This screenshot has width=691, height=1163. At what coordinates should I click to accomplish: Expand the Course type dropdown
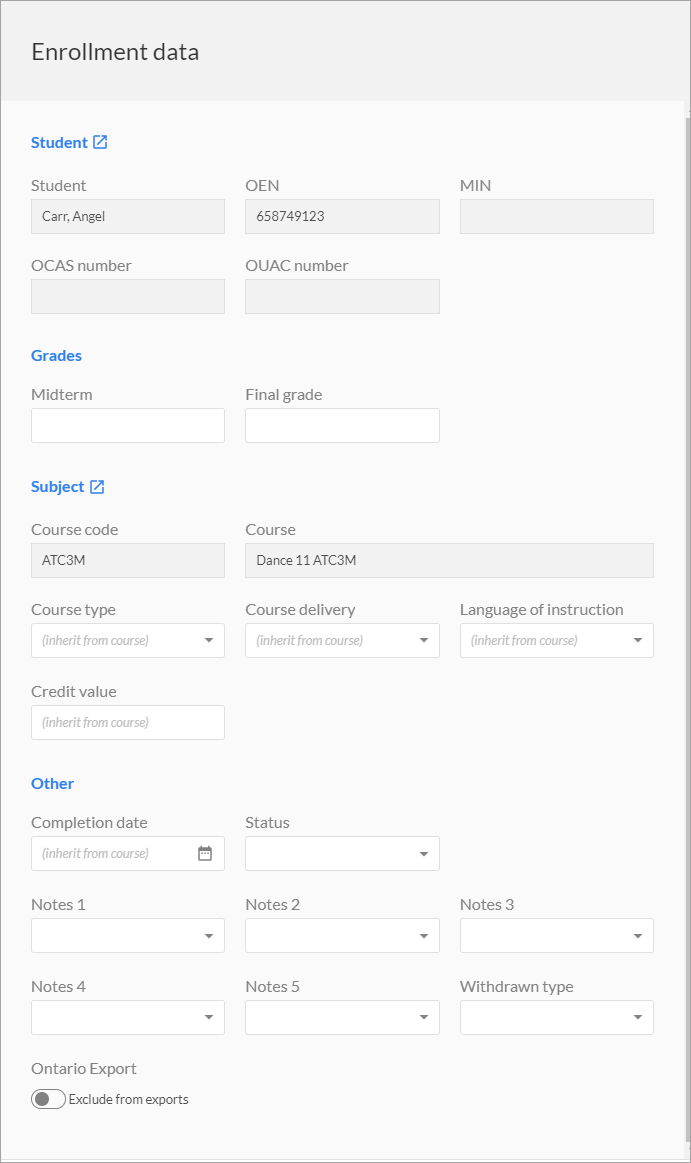point(128,640)
